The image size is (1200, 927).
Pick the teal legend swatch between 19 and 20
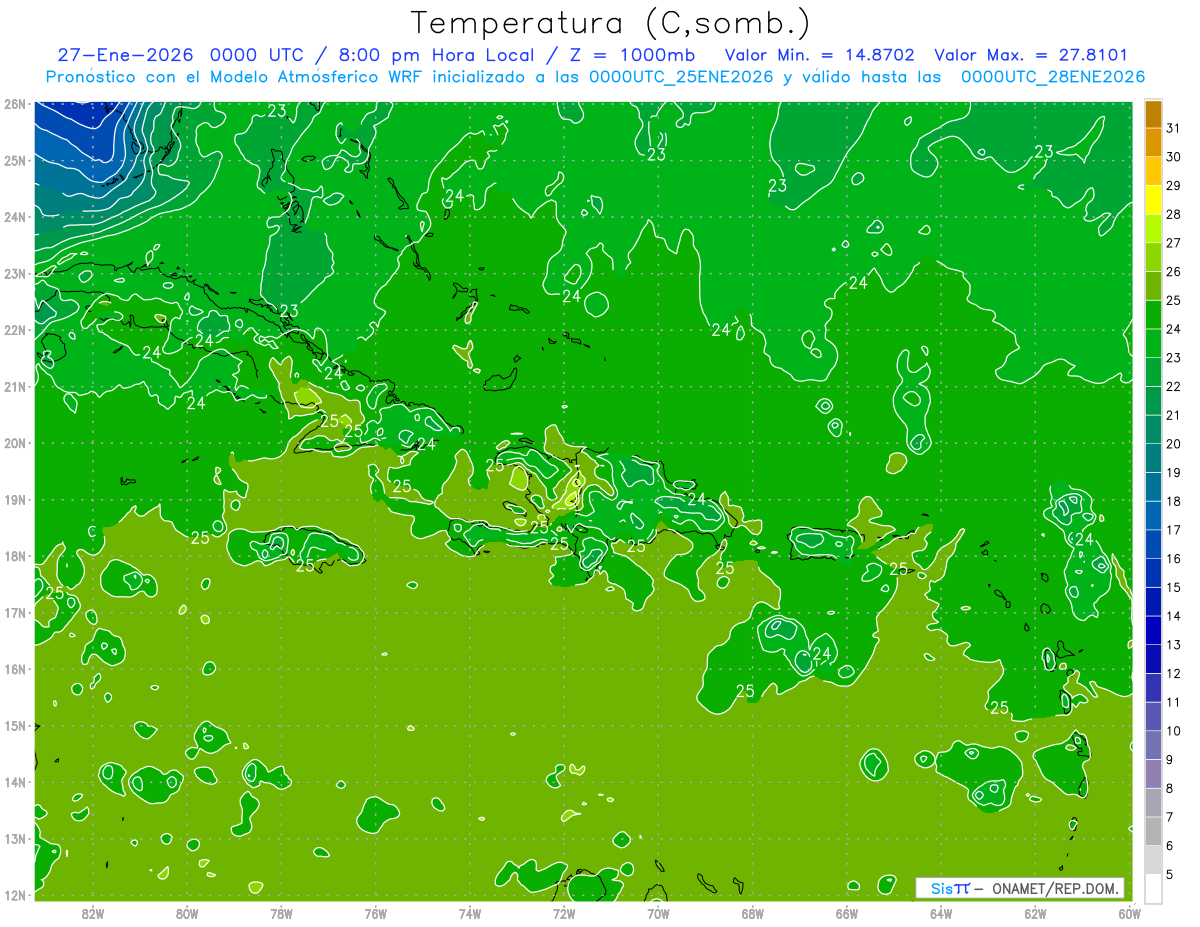click(1153, 458)
